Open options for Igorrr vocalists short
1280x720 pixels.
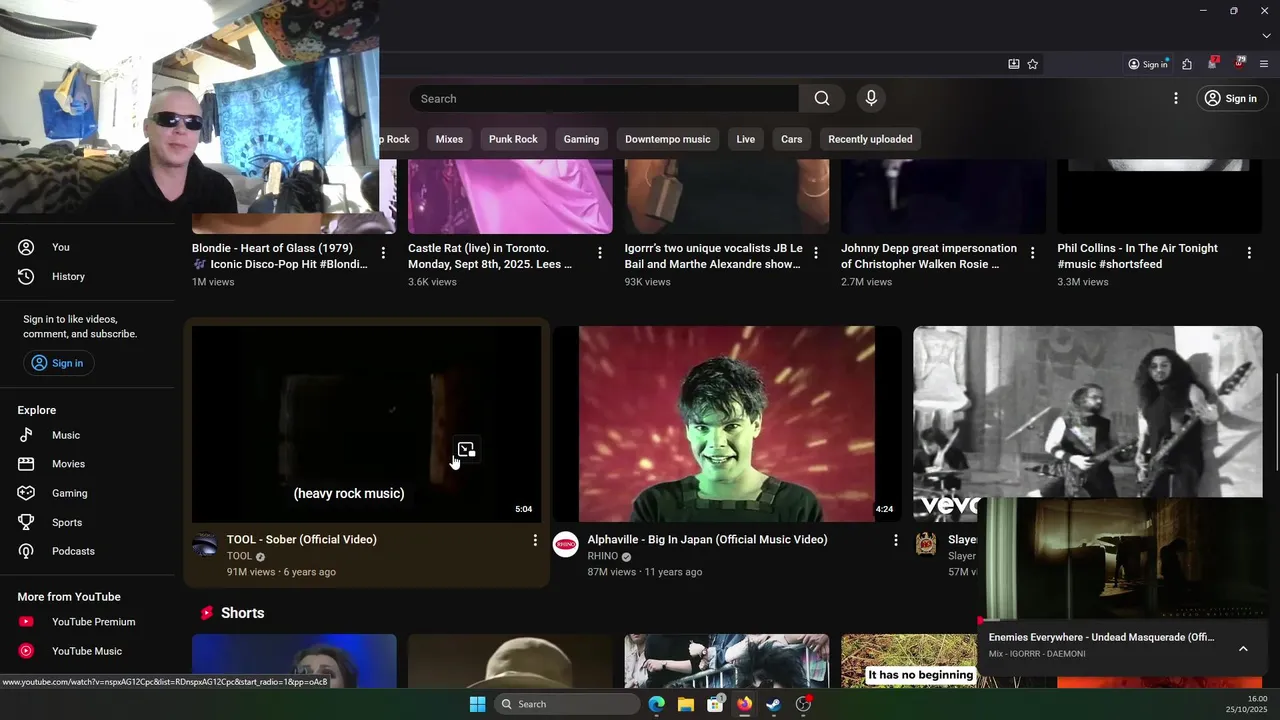click(x=816, y=253)
